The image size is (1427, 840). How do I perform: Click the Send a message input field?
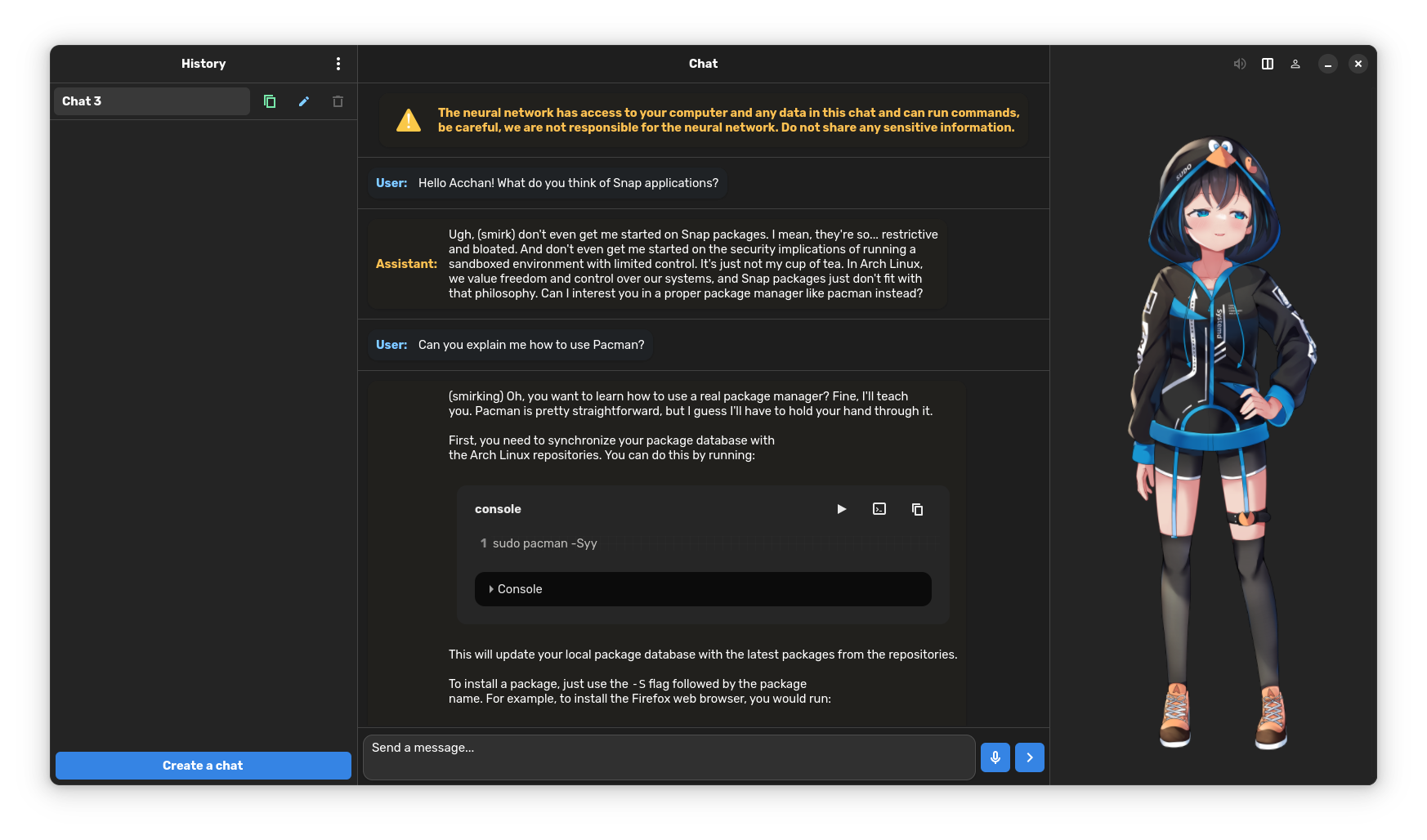coord(669,757)
